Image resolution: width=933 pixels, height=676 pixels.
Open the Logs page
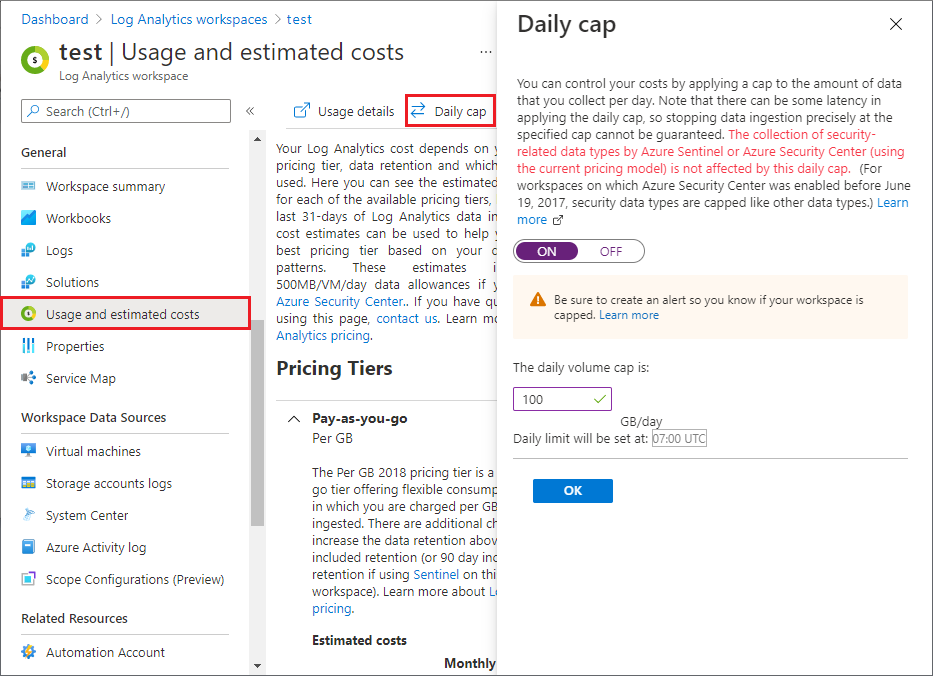[64, 250]
